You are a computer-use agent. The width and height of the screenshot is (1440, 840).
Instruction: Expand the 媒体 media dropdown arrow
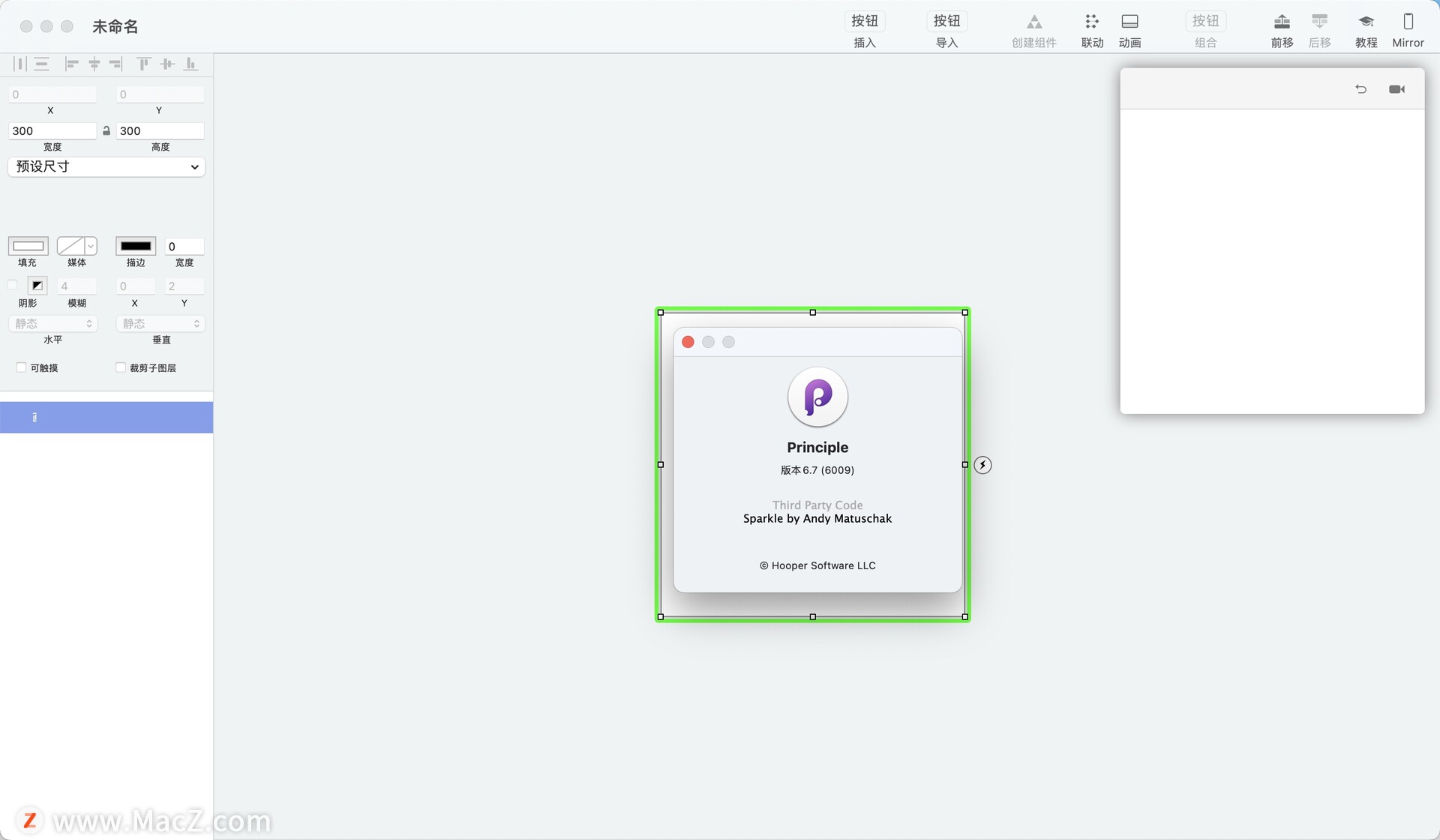tap(91, 246)
